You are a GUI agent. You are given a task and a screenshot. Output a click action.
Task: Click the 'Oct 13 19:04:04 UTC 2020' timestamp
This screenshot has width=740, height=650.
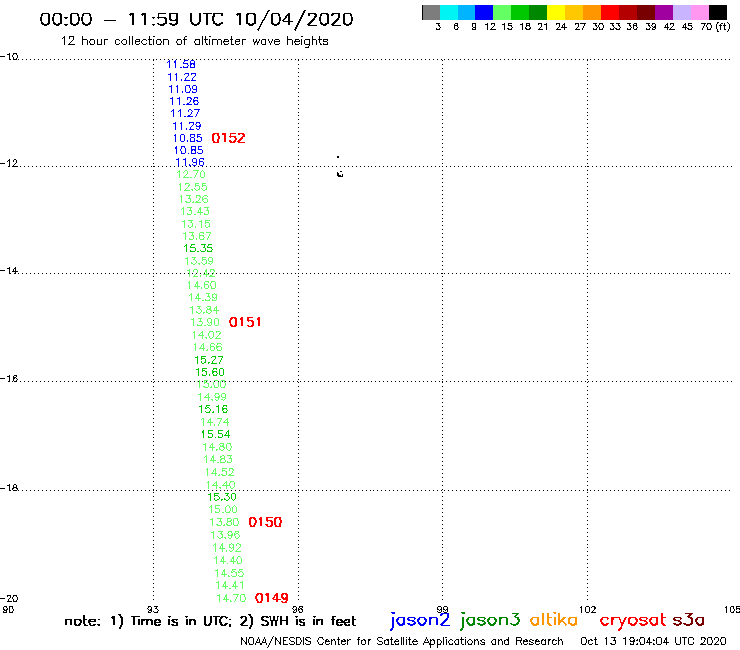[653, 641]
